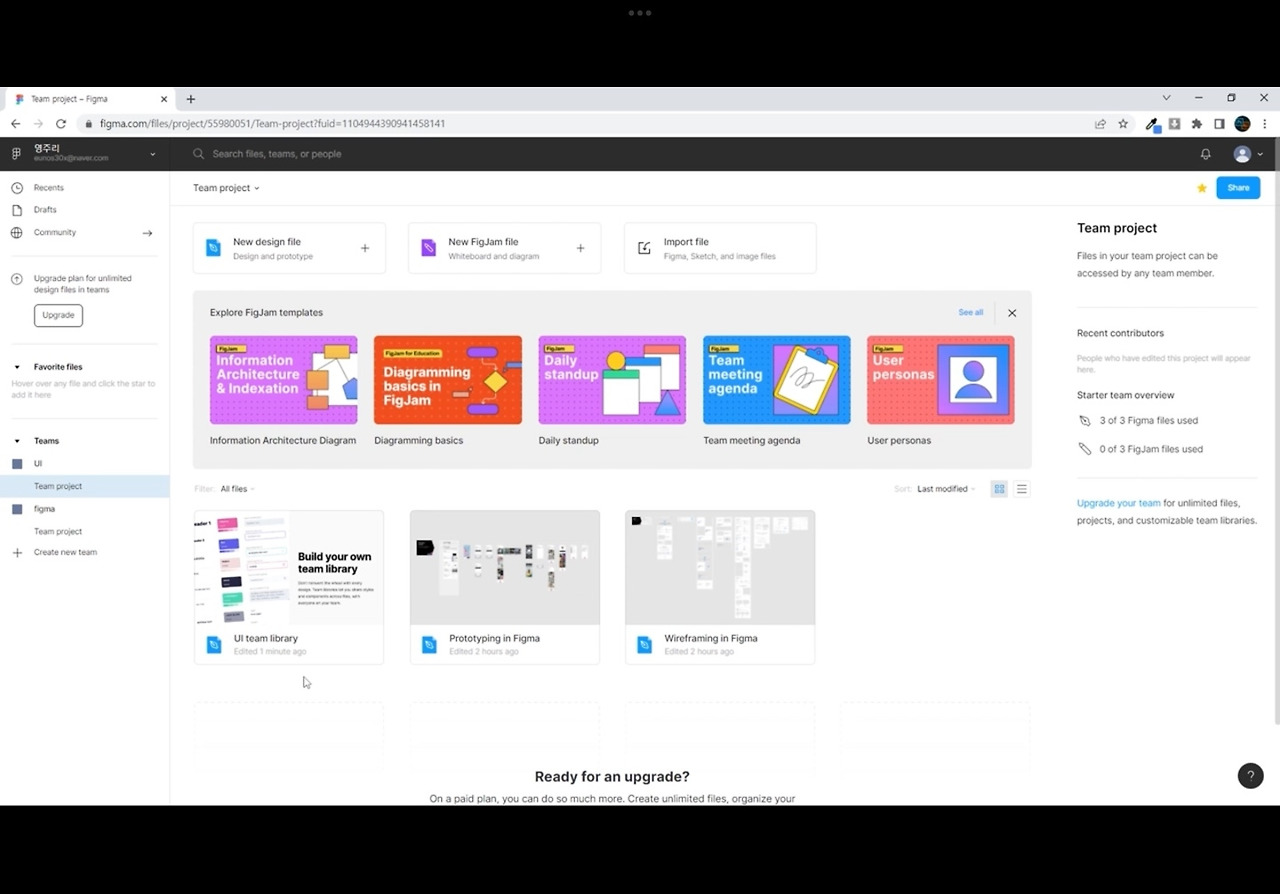Expand the workspace account switcher chevron
Viewport: 1280px width, 894px height.
pos(153,154)
